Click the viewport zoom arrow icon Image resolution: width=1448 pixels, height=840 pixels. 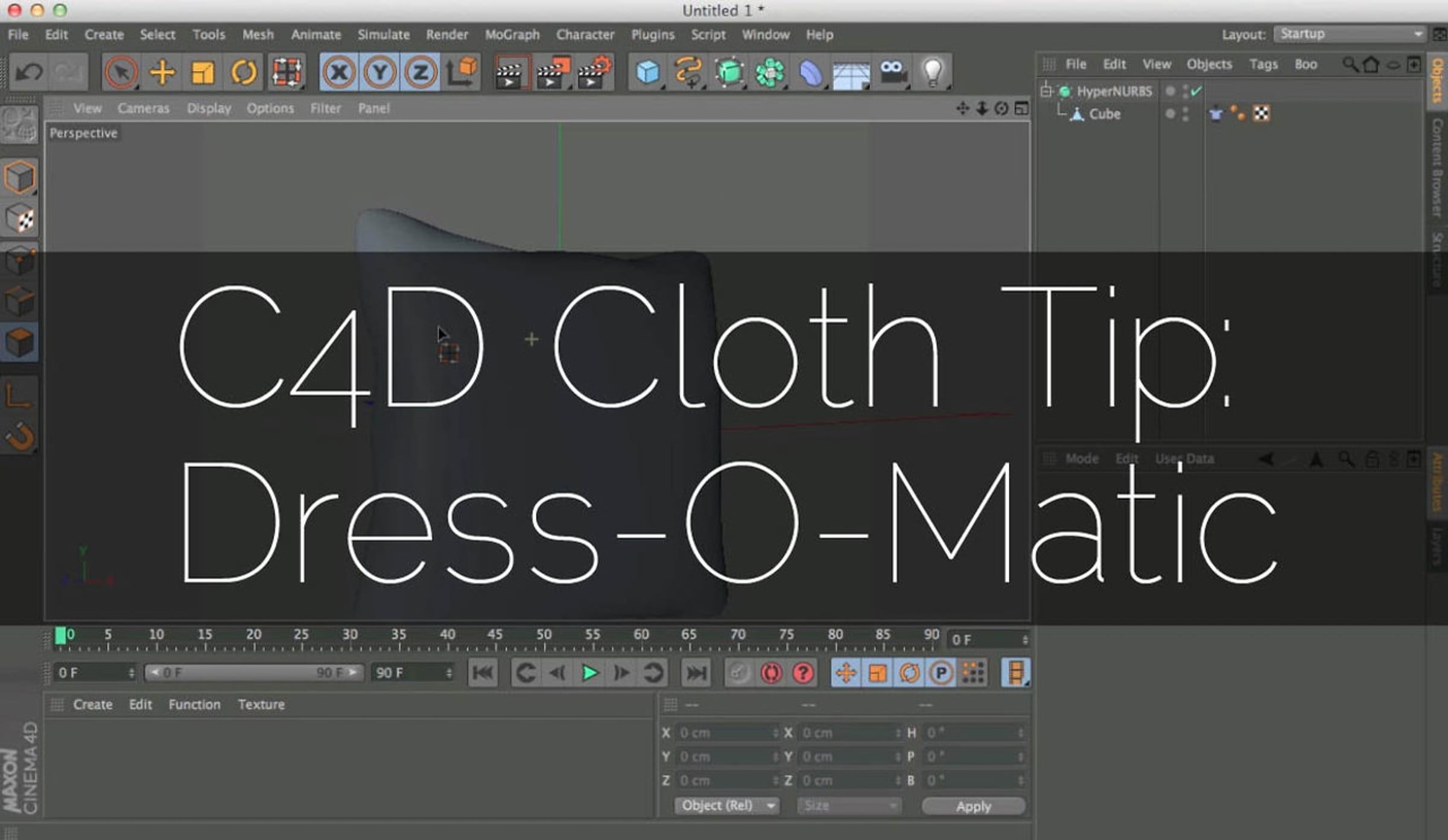(982, 109)
